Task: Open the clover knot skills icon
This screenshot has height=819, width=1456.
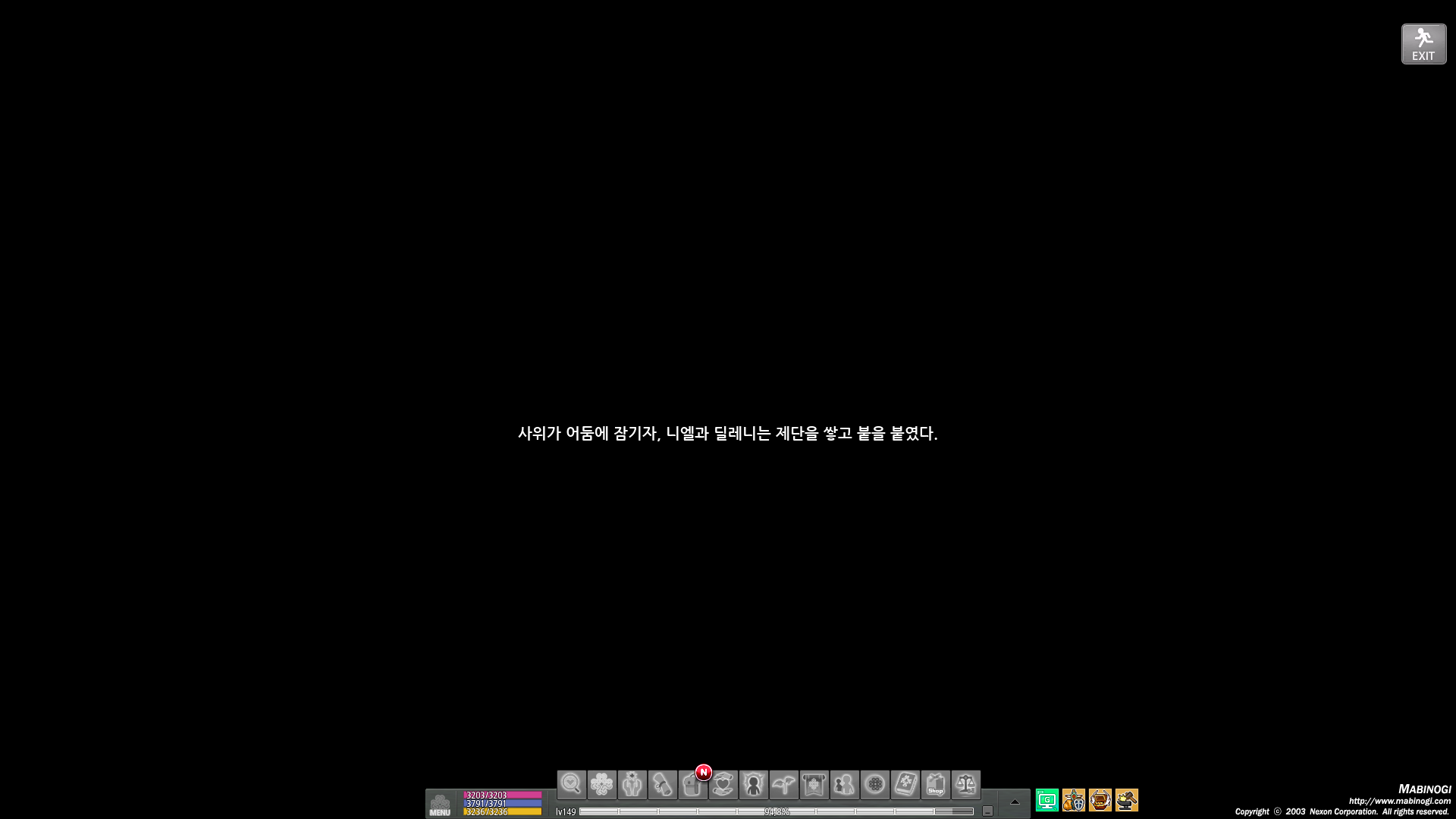Action: (x=601, y=784)
